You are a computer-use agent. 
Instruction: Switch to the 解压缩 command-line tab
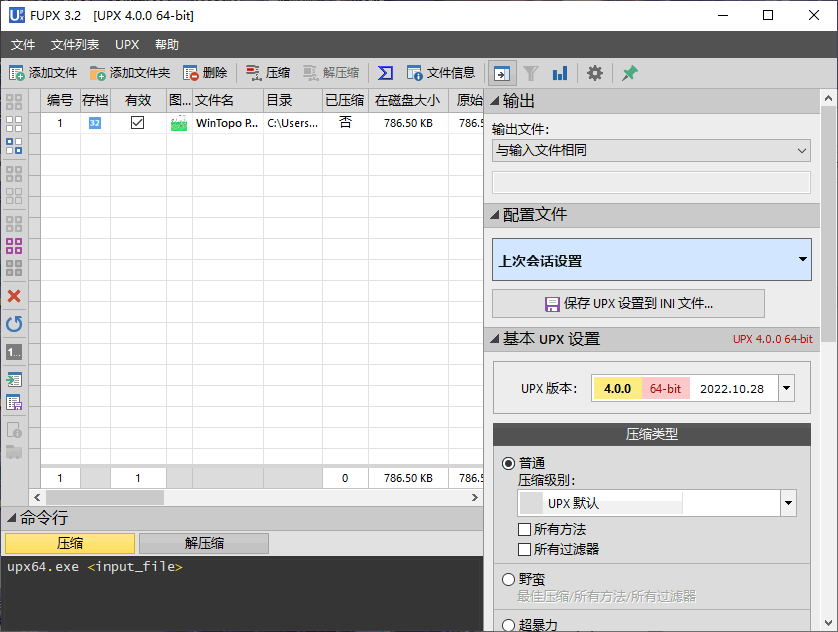[204, 543]
